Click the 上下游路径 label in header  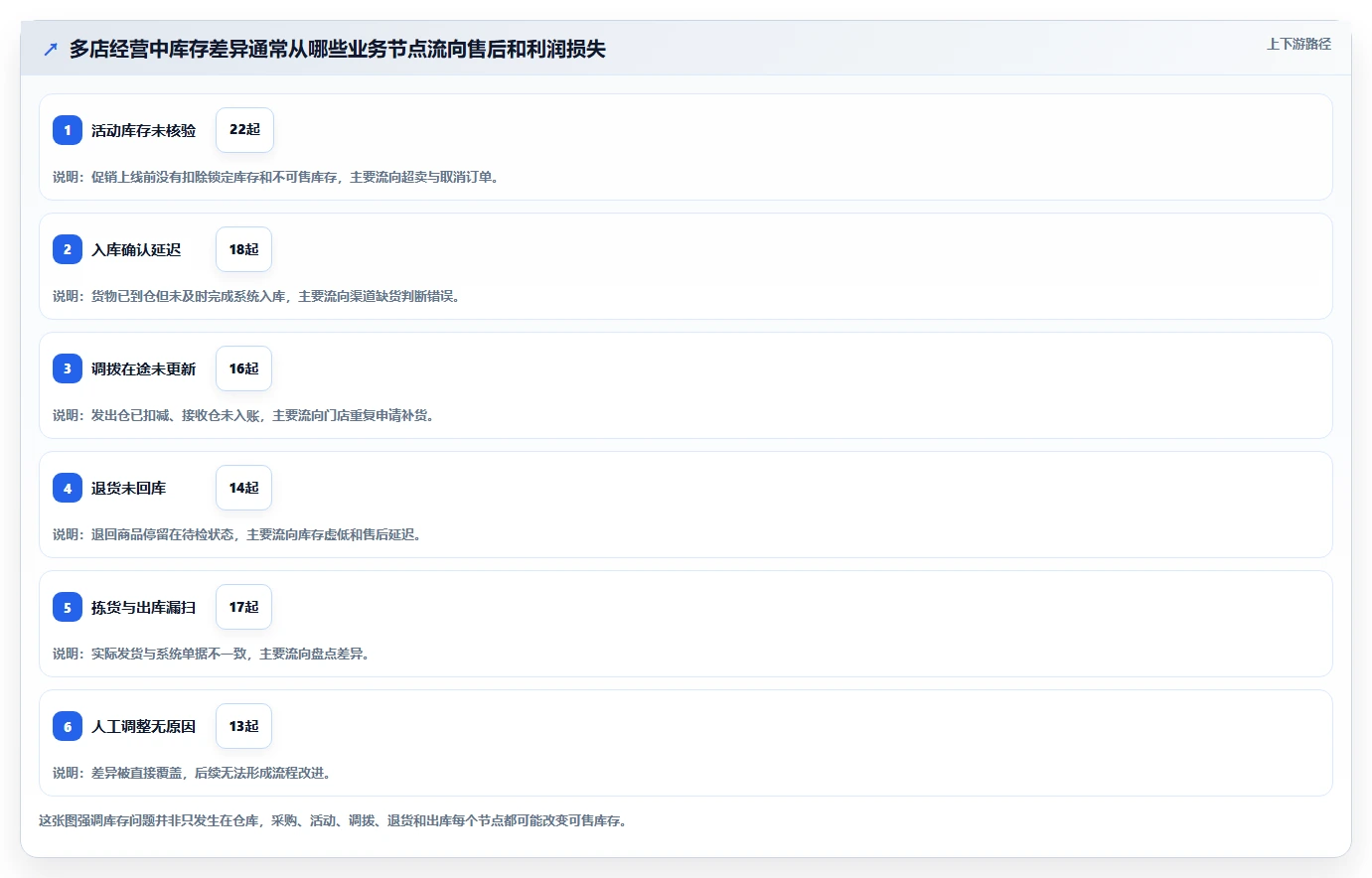coord(1298,44)
